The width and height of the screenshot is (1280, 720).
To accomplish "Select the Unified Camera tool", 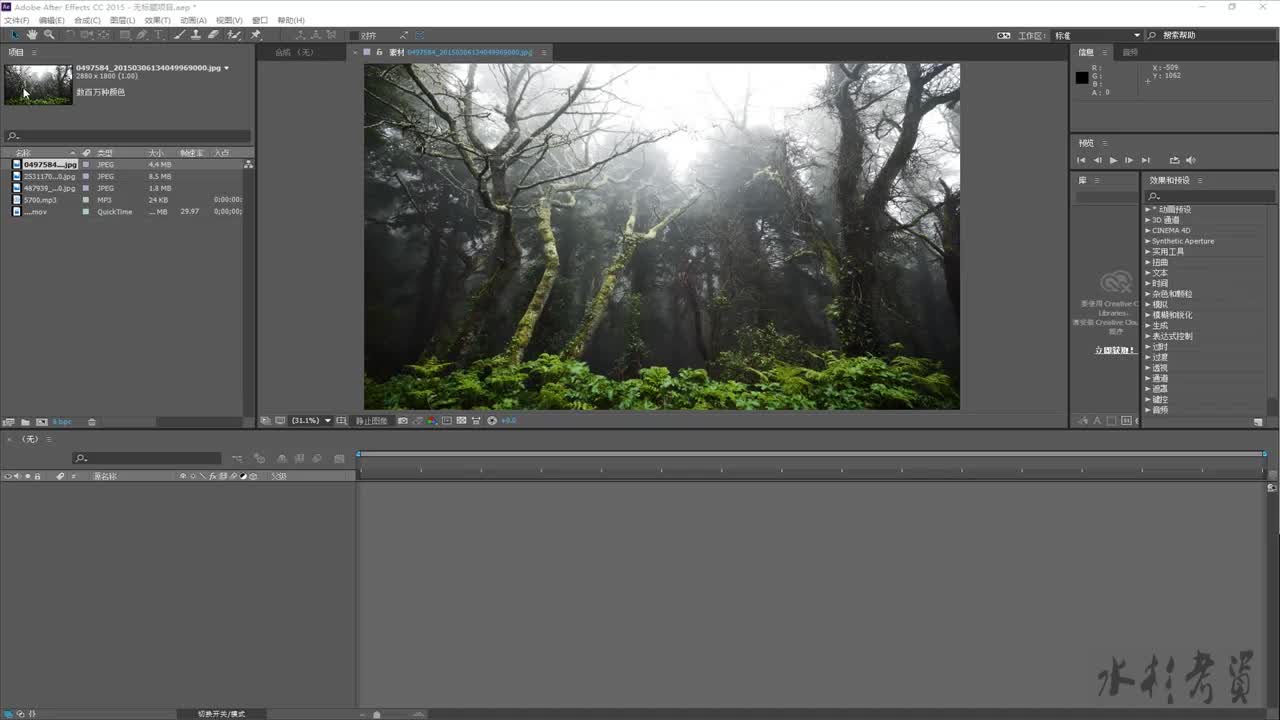I will (x=86, y=35).
